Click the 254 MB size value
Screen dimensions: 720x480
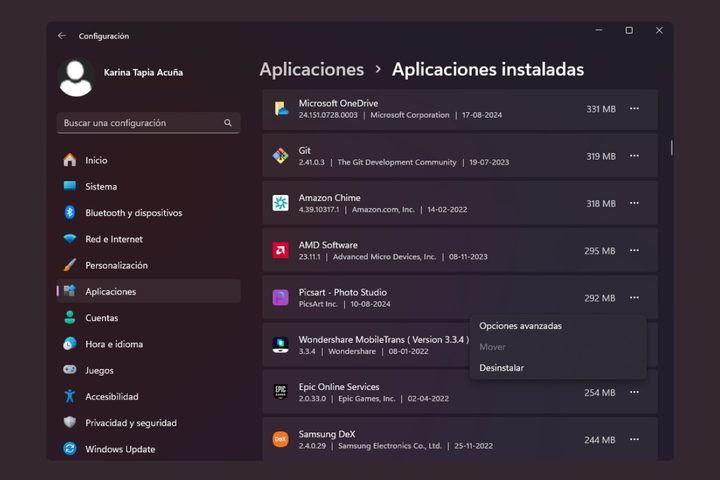(x=600, y=392)
